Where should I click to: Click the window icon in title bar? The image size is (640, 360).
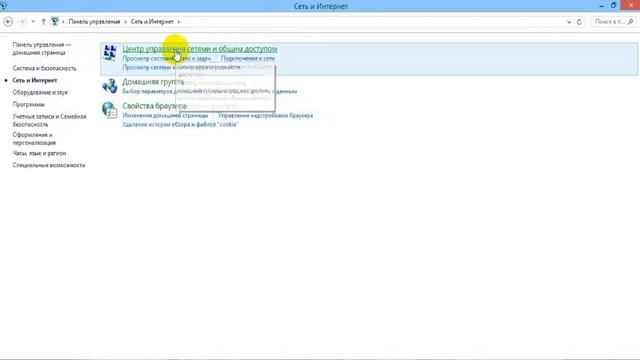[x=4, y=5]
